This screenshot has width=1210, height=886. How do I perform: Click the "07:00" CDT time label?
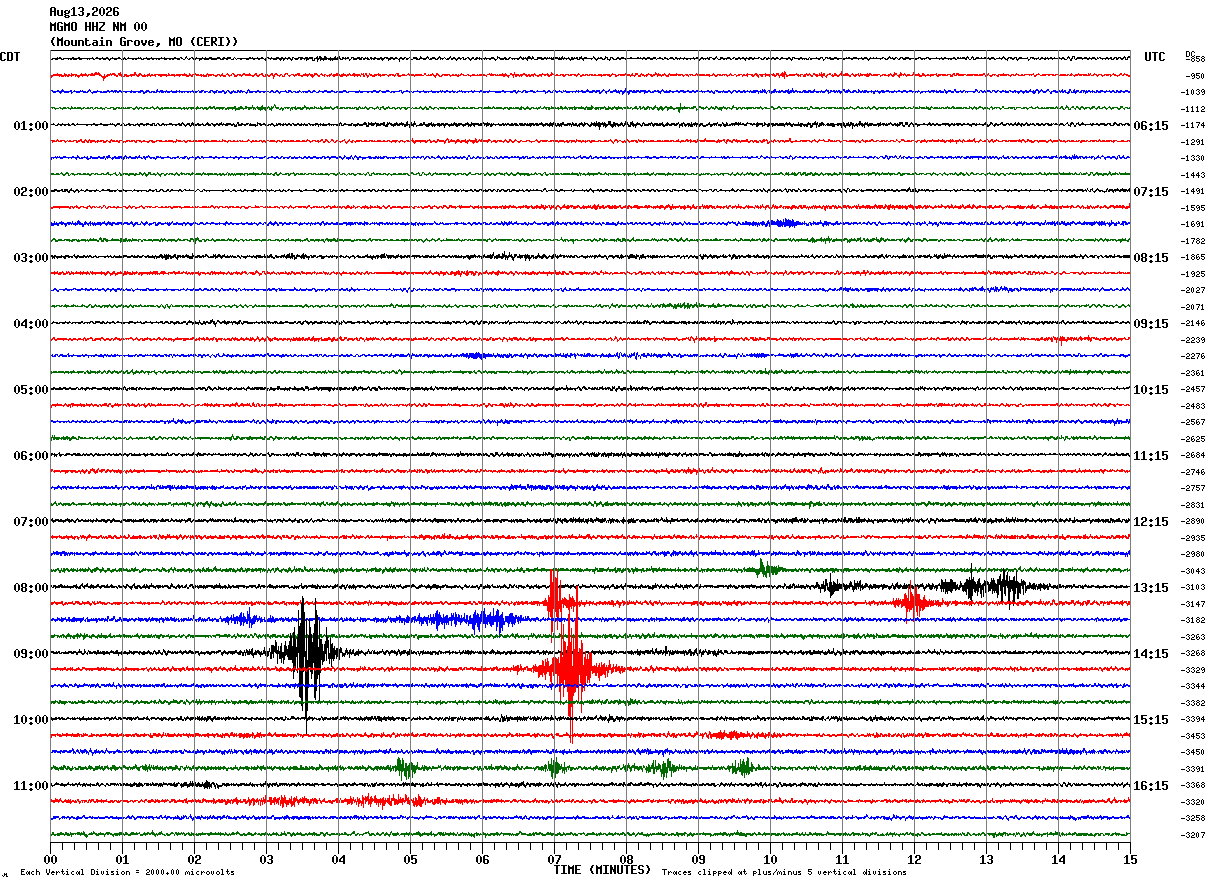click(30, 522)
